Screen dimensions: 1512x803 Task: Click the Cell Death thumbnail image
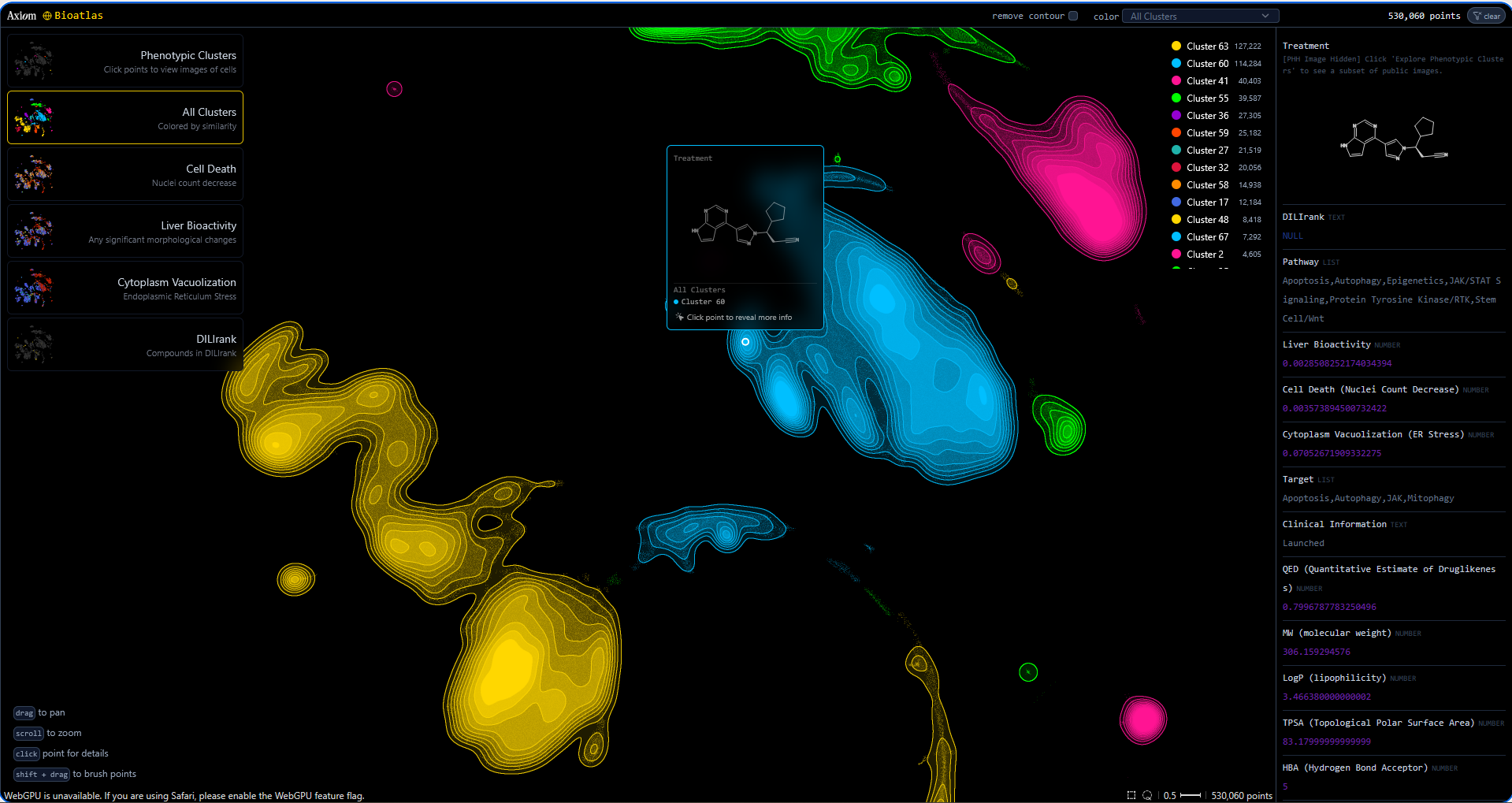pos(33,174)
